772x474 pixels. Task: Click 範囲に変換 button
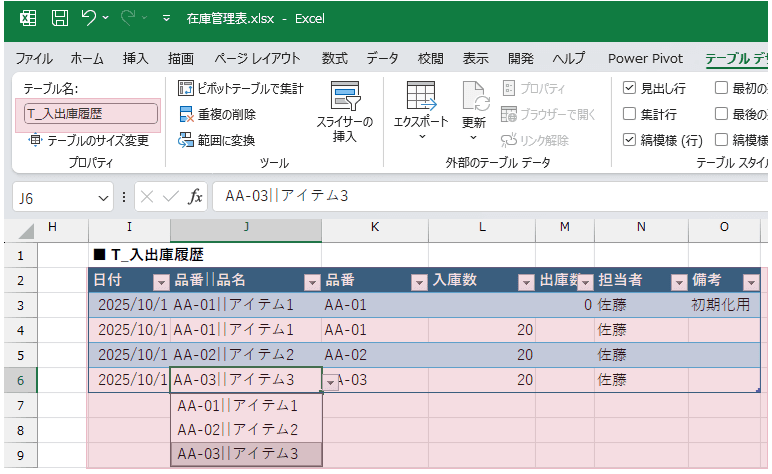[217, 141]
